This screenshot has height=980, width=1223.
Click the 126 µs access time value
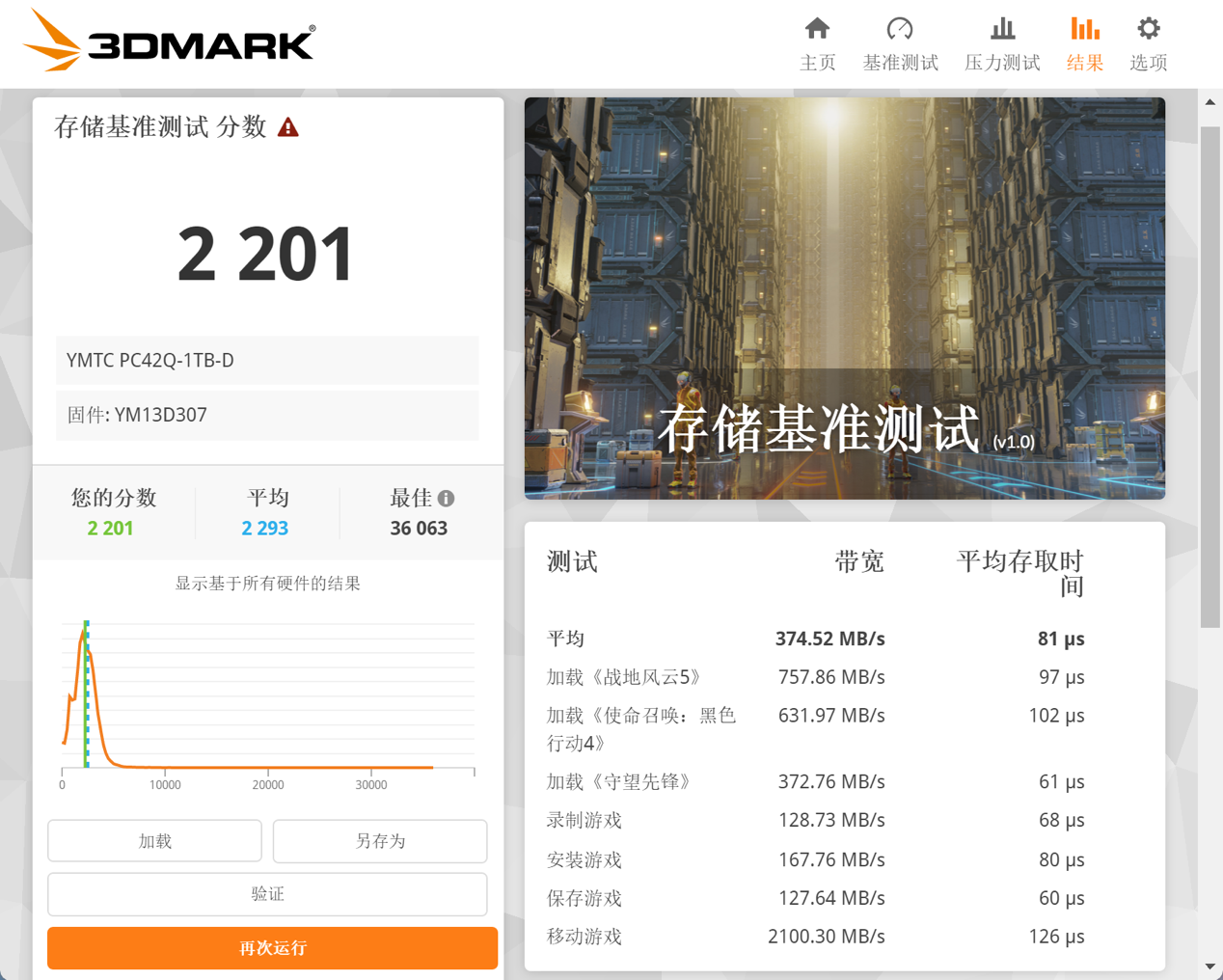coord(1056,937)
